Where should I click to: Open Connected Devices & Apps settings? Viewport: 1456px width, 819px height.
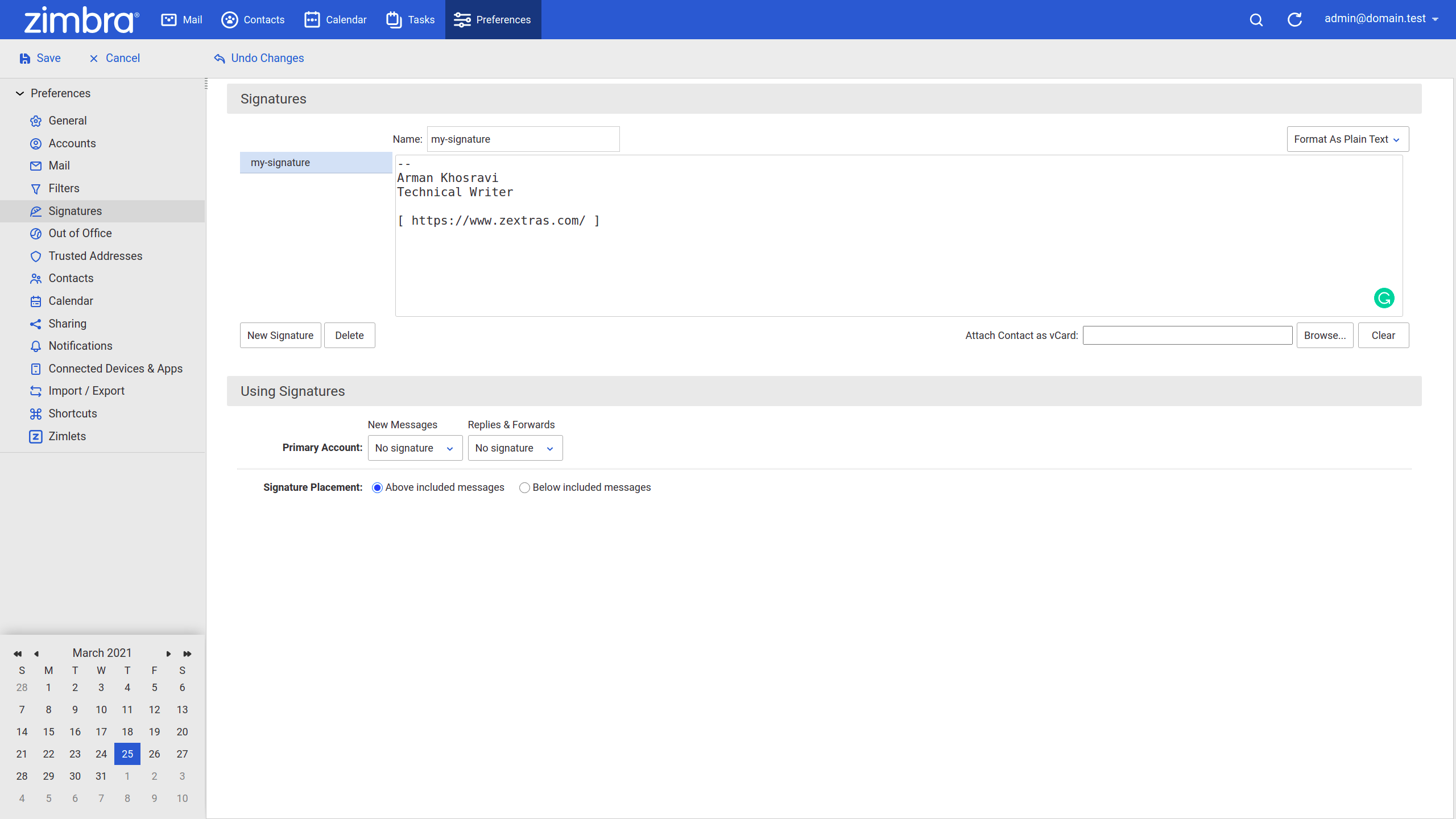click(x=115, y=368)
